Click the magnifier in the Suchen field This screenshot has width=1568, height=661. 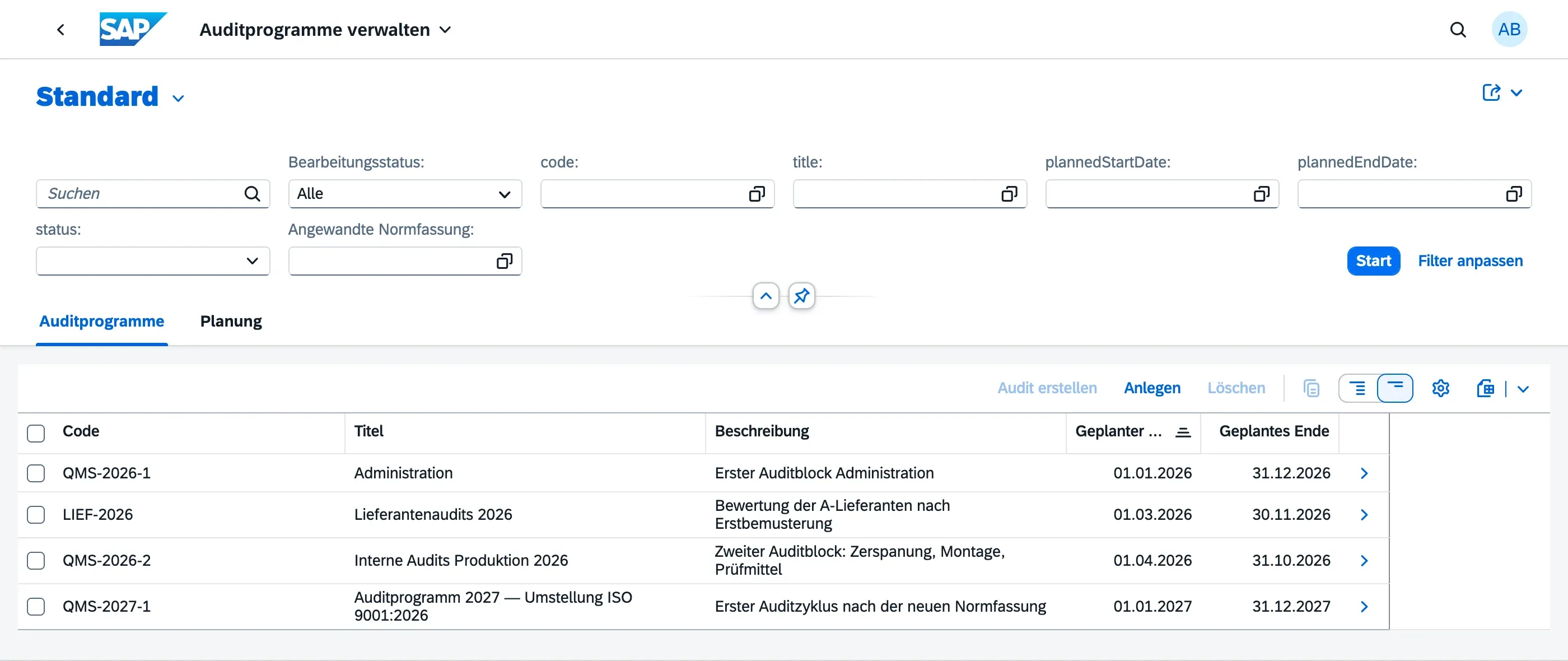click(x=252, y=194)
